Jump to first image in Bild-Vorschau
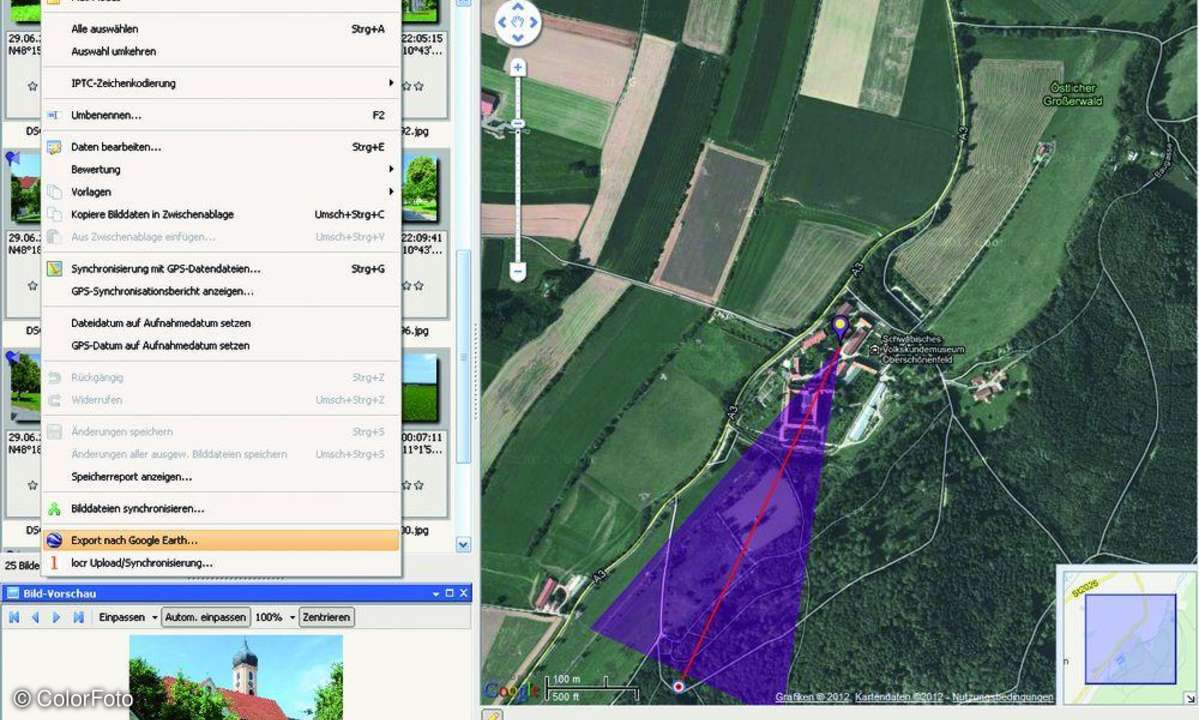Image resolution: width=1199 pixels, height=720 pixels. coord(14,618)
